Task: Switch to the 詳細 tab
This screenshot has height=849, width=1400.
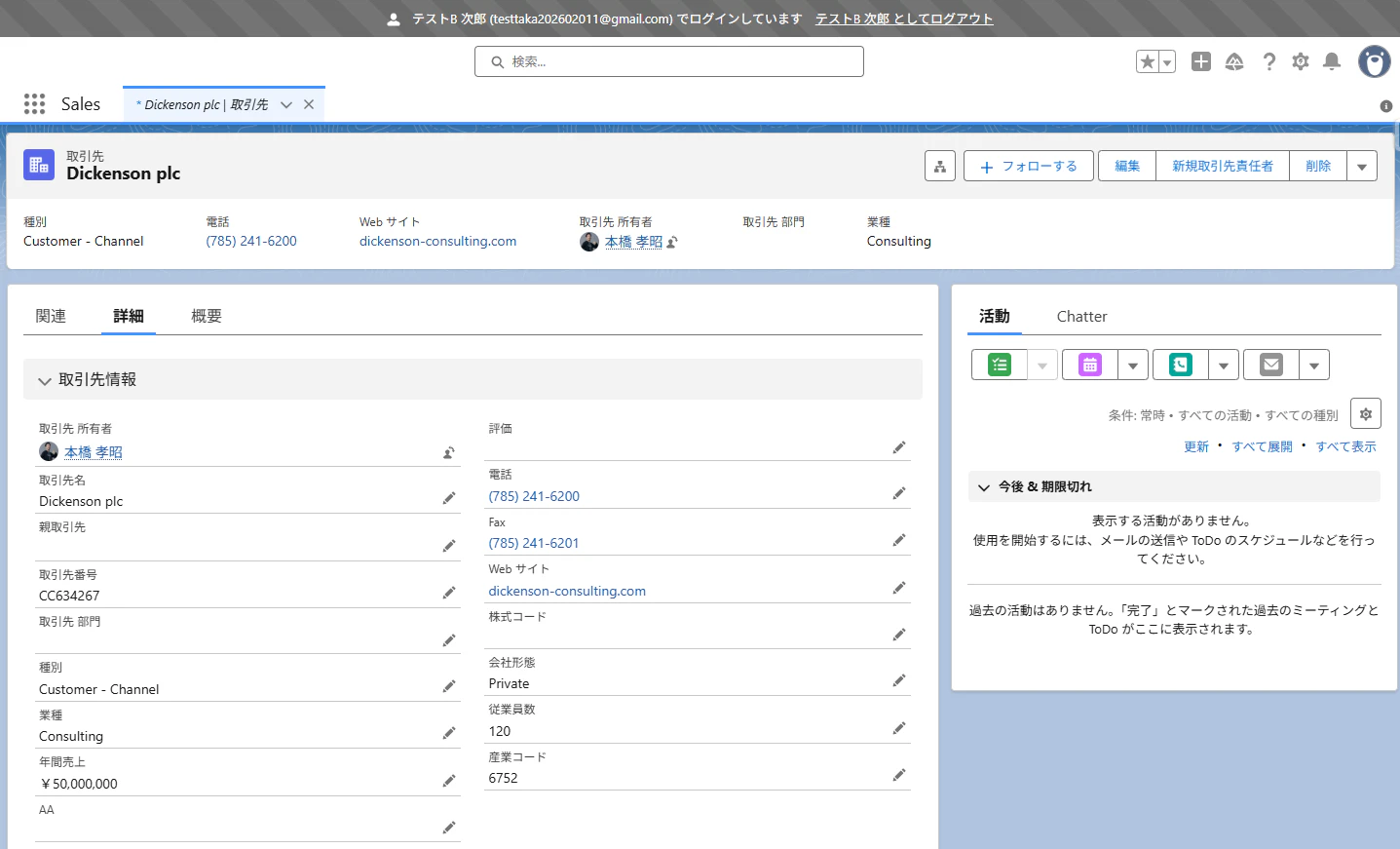Action: pos(129,316)
